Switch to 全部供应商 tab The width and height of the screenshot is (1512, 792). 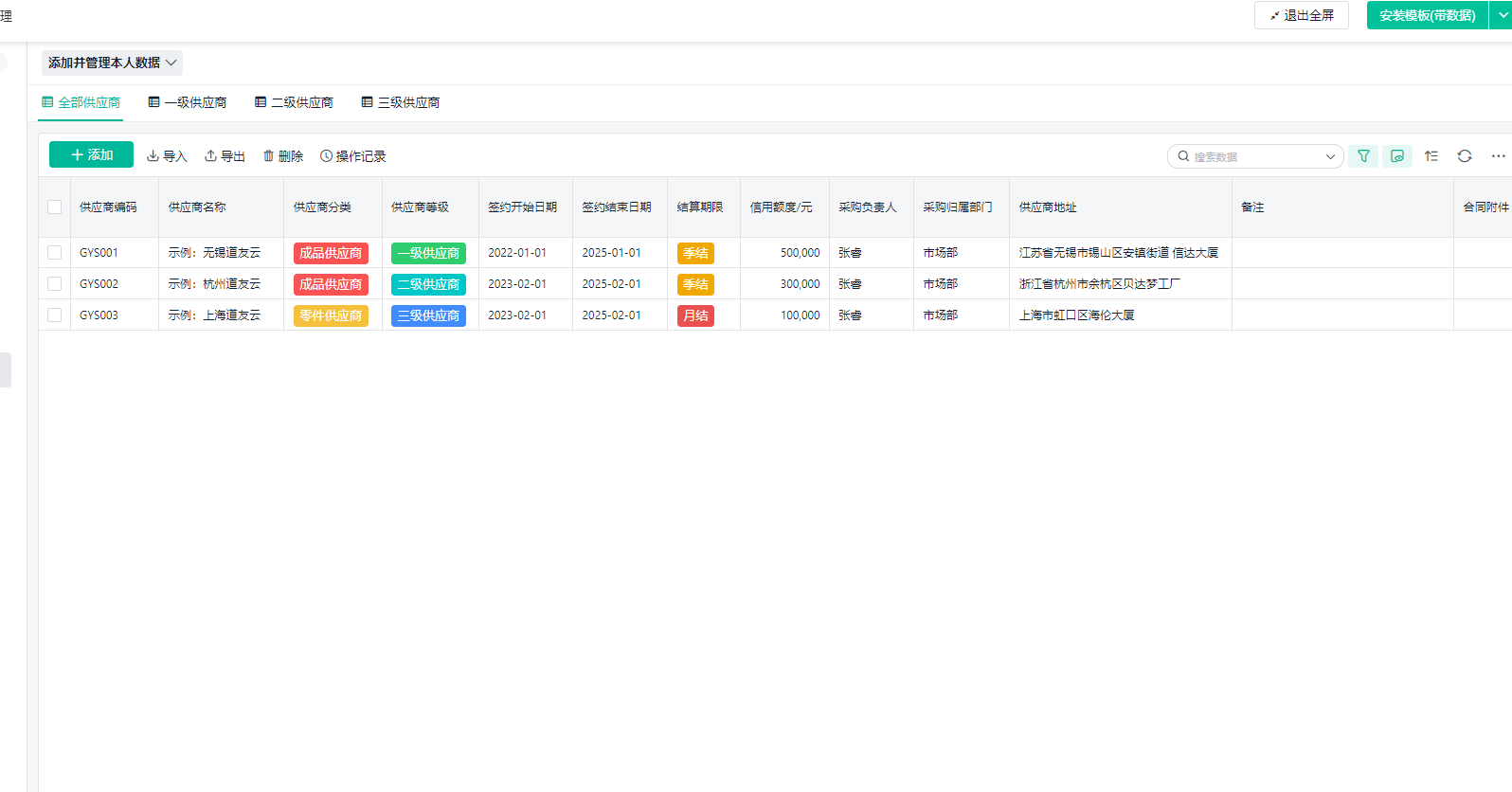[x=81, y=102]
